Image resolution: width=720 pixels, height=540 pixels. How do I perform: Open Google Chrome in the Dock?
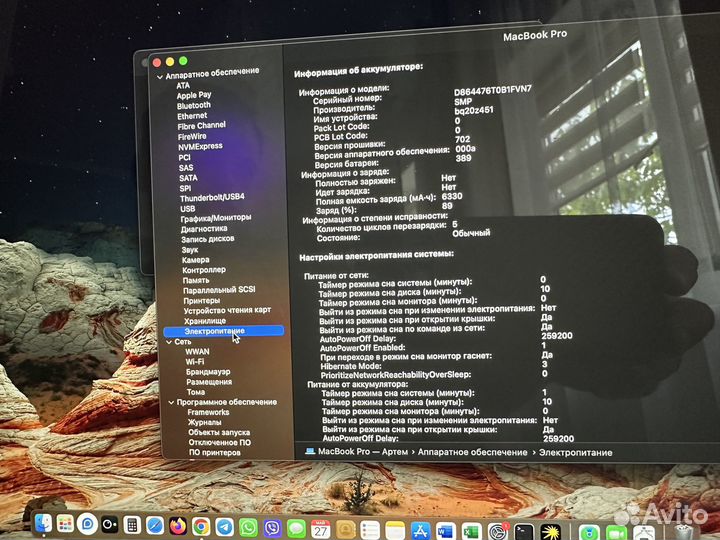point(201,527)
